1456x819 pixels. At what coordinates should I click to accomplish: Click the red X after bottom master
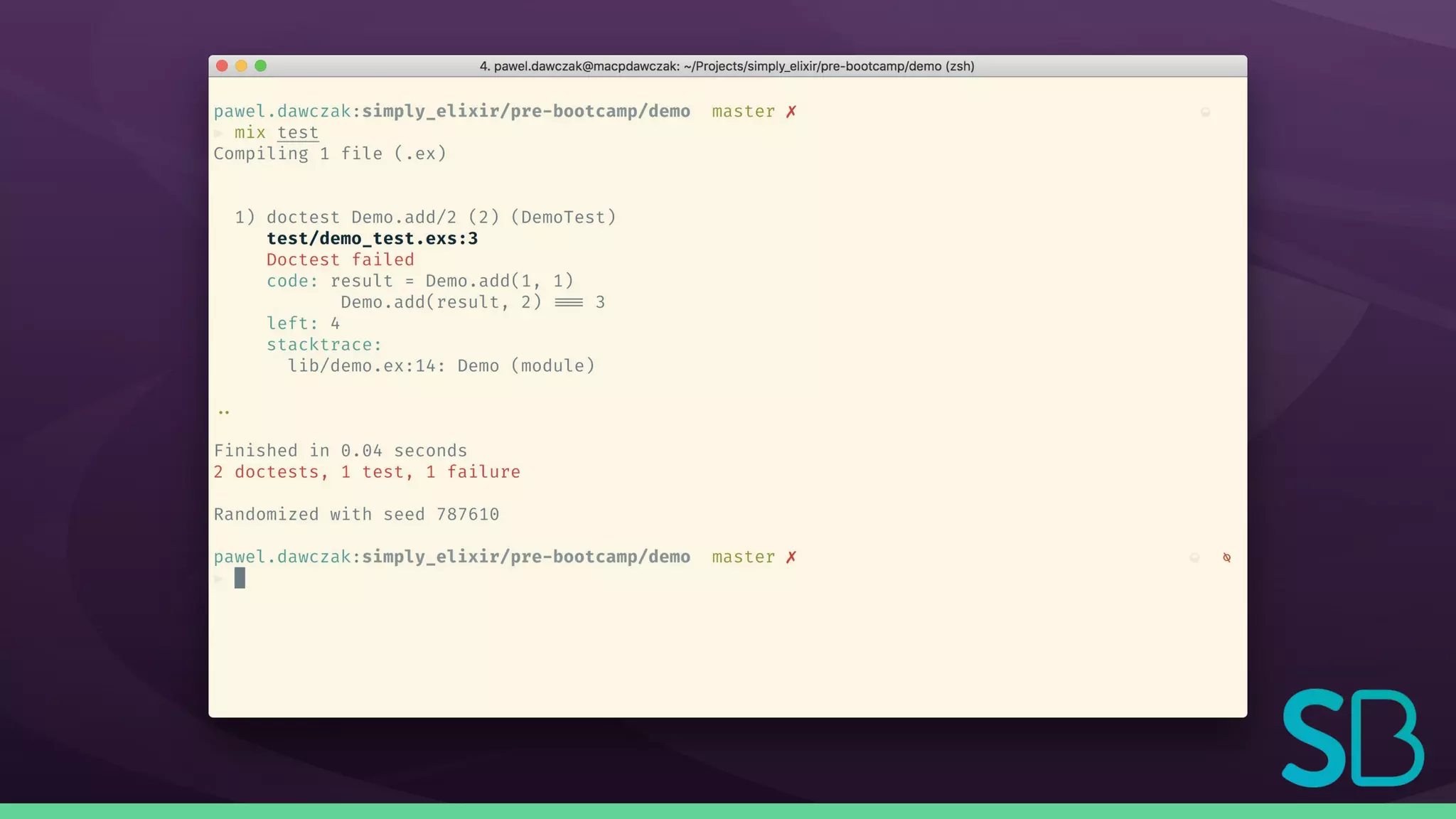tap(791, 557)
